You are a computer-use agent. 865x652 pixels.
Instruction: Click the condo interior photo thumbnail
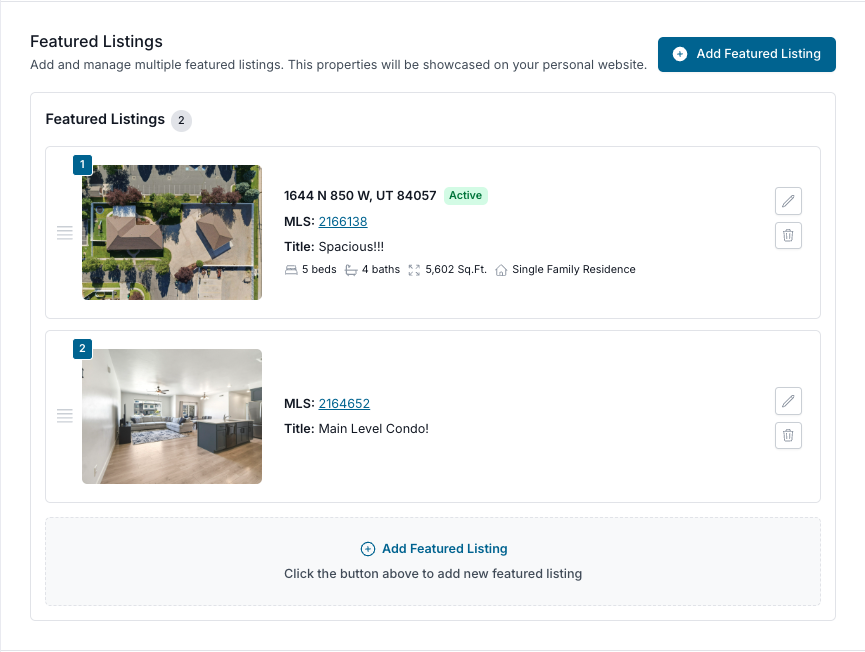(172, 416)
